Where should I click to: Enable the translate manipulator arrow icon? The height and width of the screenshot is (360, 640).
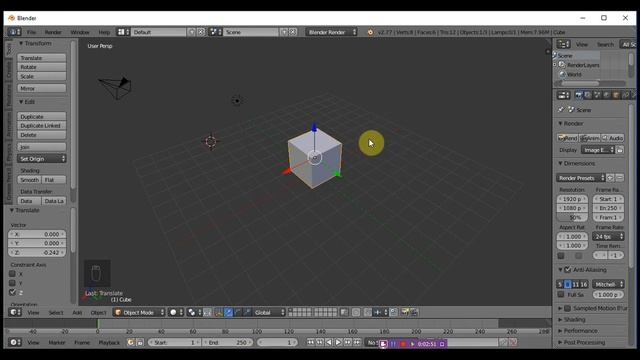(x=229, y=312)
